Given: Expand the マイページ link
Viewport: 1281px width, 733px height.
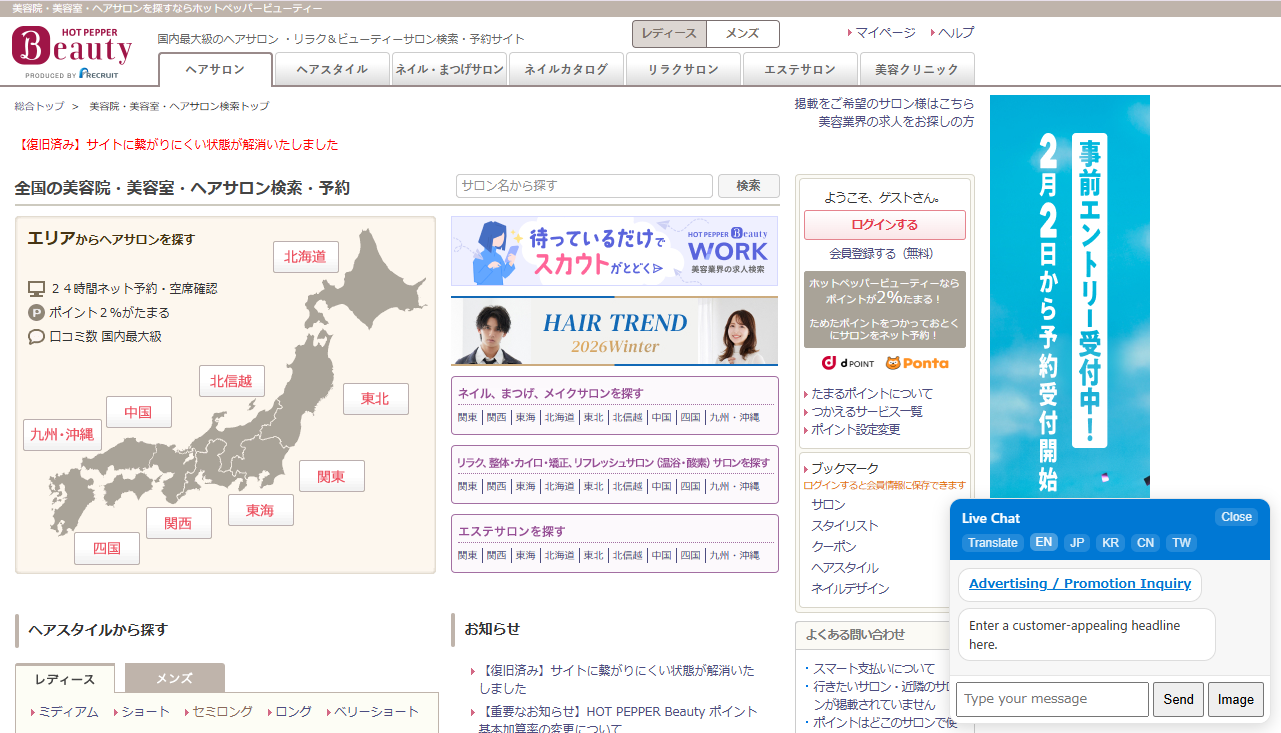Looking at the screenshot, I should (x=884, y=33).
